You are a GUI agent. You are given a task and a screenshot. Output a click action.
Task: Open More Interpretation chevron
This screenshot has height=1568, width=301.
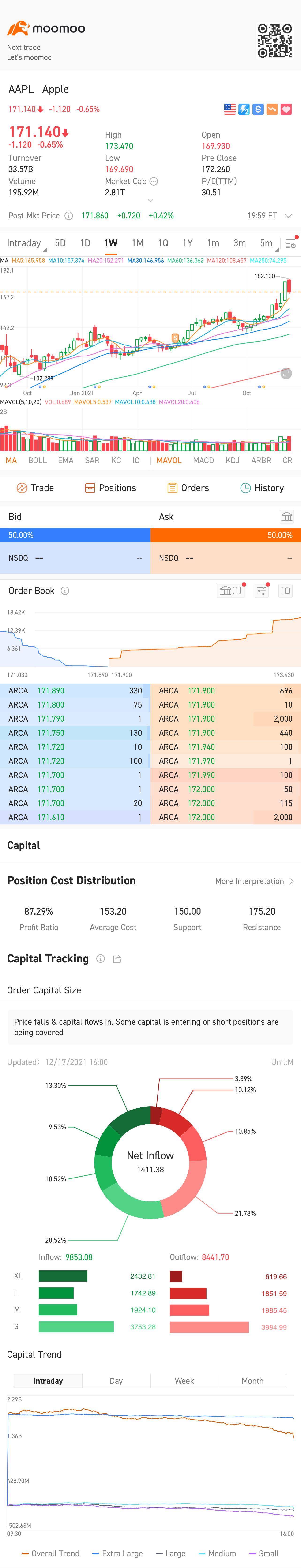(x=291, y=881)
